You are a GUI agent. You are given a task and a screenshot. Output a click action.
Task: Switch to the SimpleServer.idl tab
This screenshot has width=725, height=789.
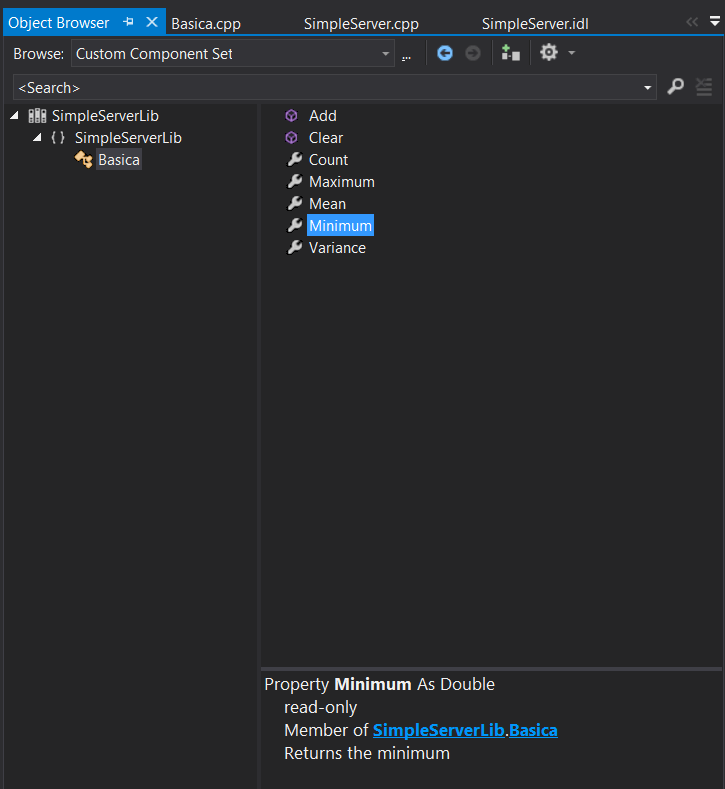(x=535, y=24)
